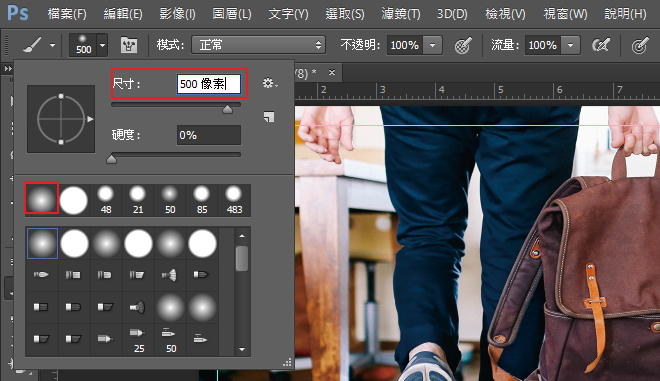660x381 pixels.
Task: Open the tool preset picker arrow beside brush icon
Action: tap(52, 45)
